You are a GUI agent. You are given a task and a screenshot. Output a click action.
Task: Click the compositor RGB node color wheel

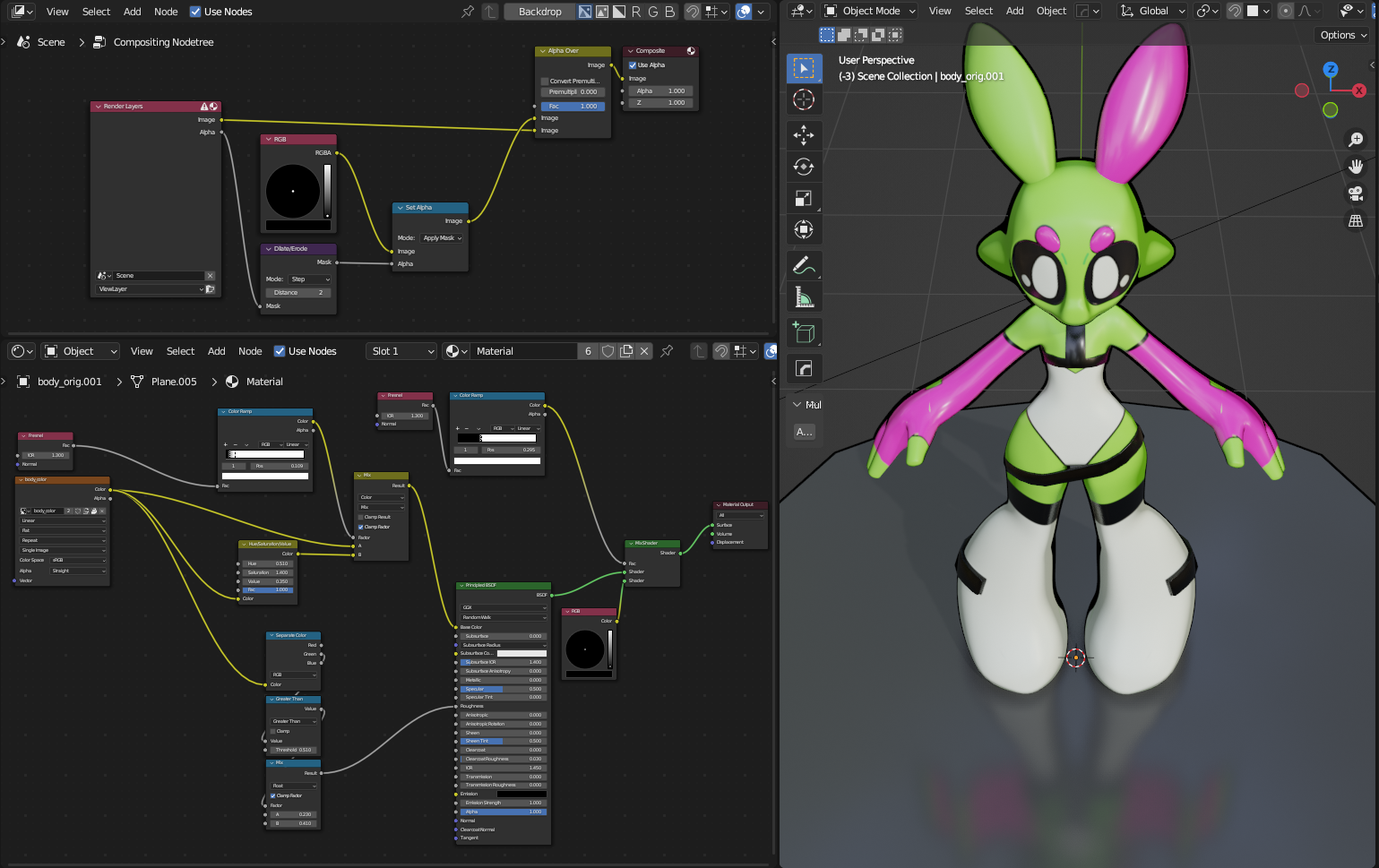click(x=293, y=191)
